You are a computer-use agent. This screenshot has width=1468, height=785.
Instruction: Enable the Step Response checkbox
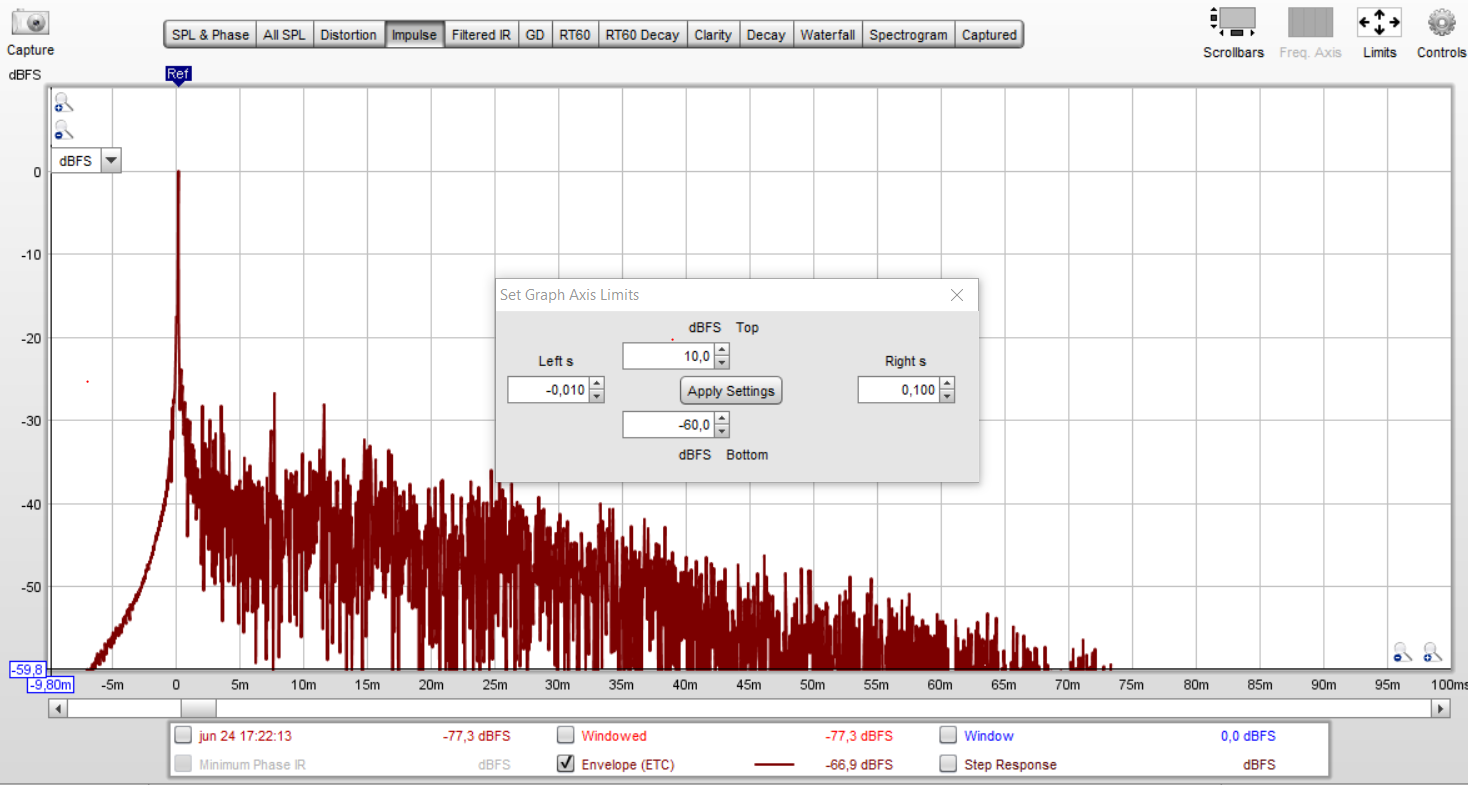(x=948, y=765)
